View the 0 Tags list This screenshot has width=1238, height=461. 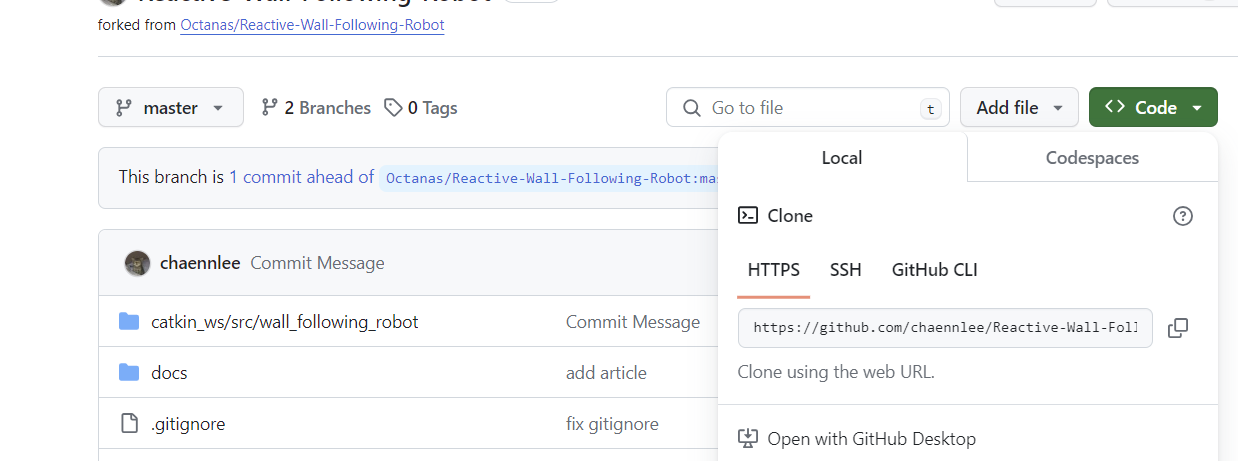click(x=421, y=108)
